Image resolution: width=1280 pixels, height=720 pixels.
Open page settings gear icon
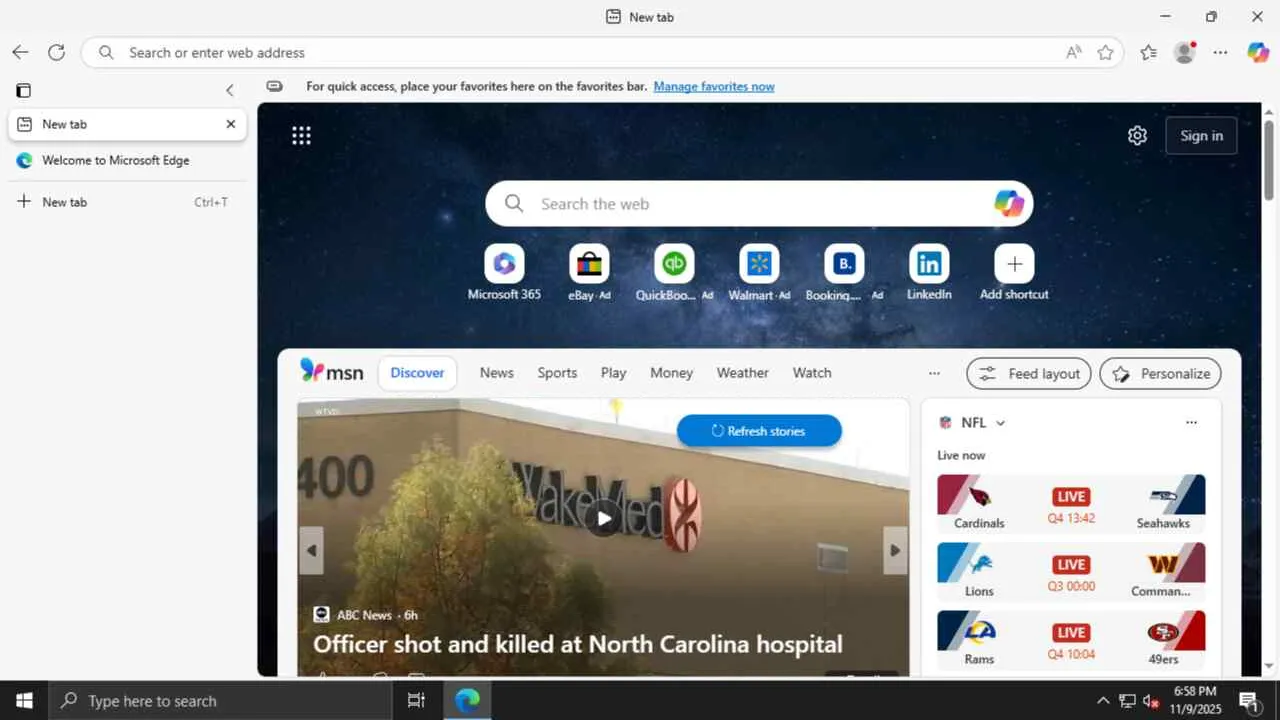[1137, 135]
